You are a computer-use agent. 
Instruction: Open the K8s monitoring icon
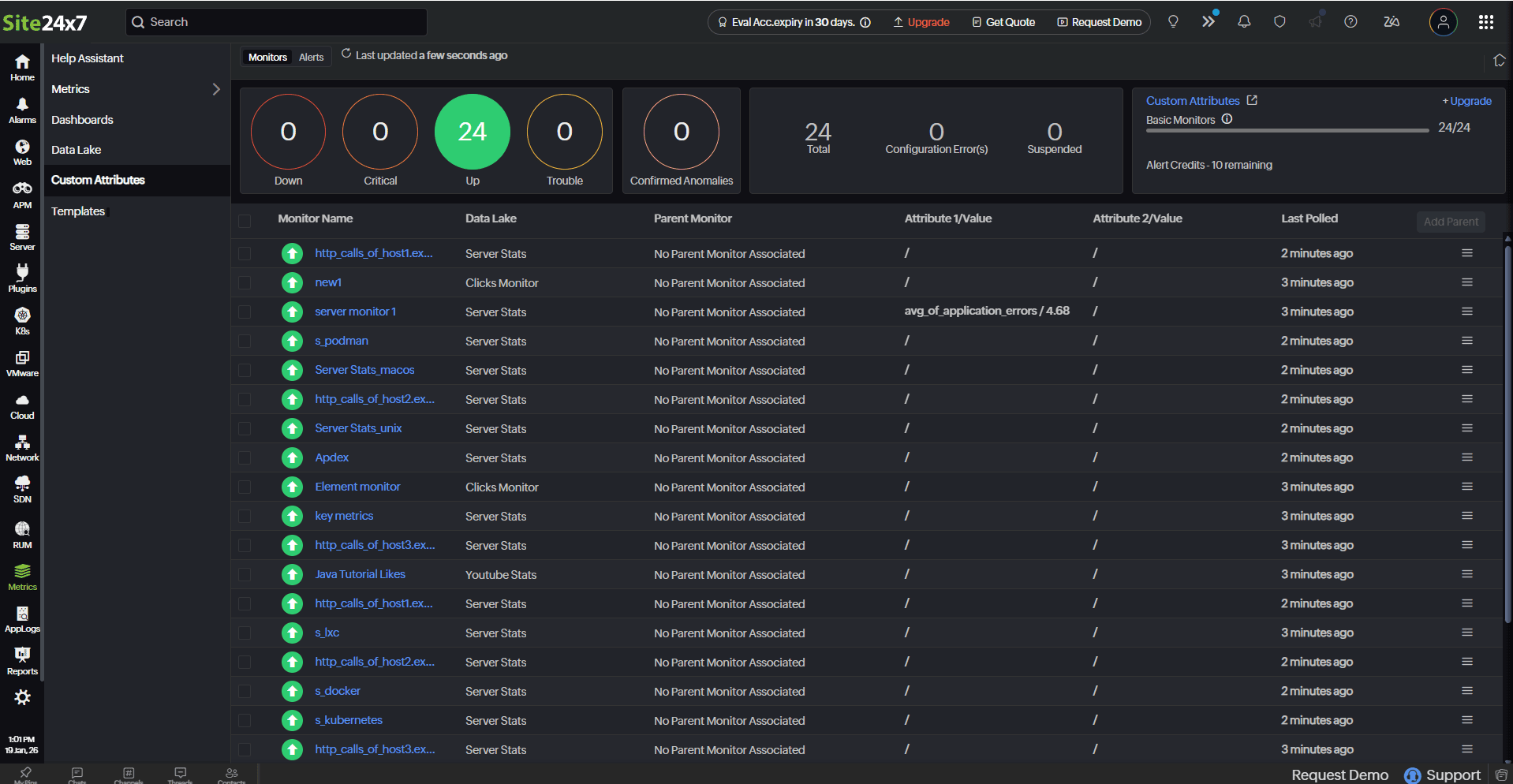tap(22, 320)
